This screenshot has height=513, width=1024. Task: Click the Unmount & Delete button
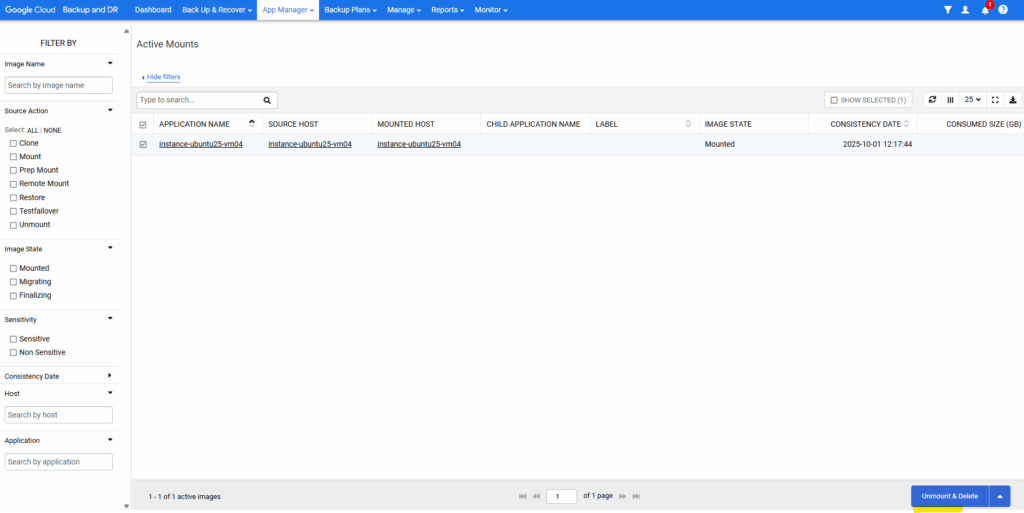(x=950, y=496)
